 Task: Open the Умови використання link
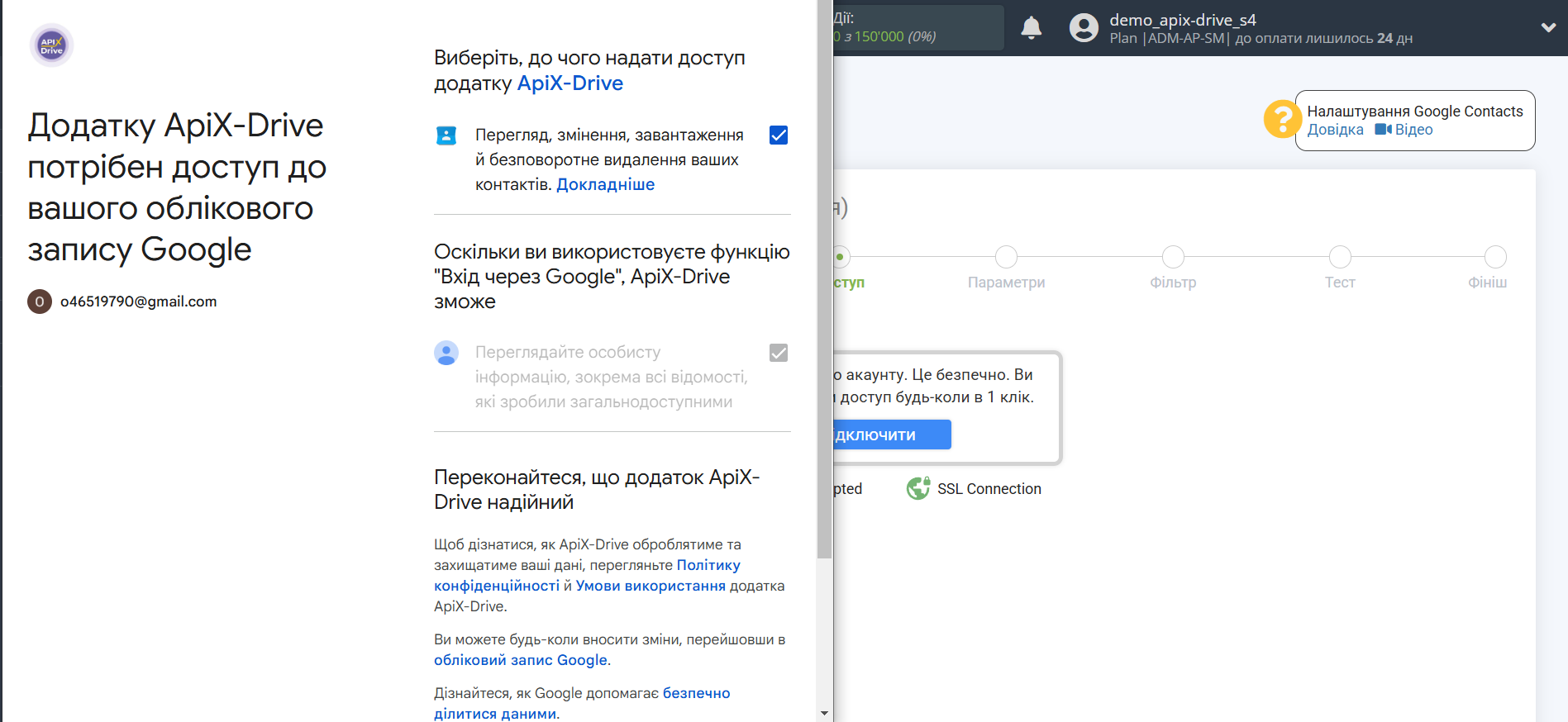651,586
